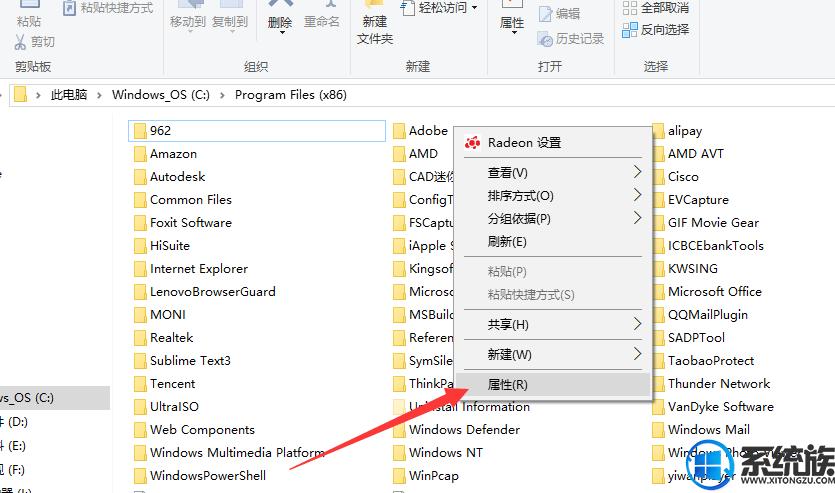This screenshot has height=493, width=835.
Task: Click 此电脑 in the address bar
Action: tap(69, 95)
